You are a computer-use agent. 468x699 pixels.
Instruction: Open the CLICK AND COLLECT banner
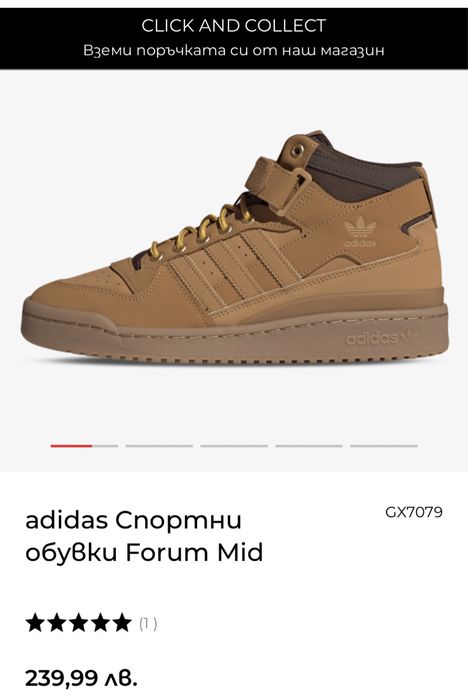pos(234,38)
